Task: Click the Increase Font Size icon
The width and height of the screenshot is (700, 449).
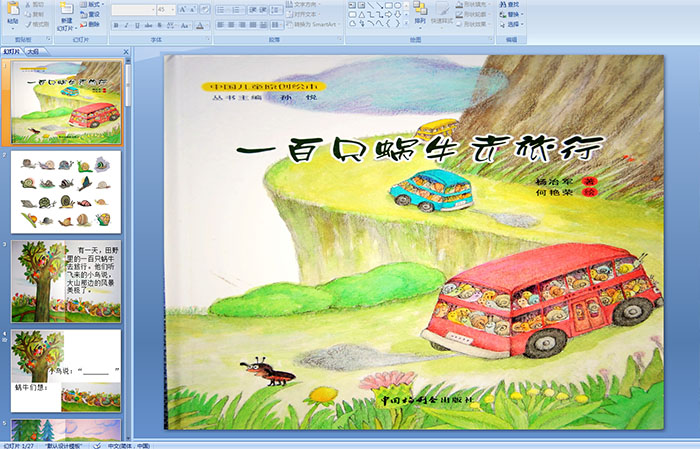Action: click(183, 9)
